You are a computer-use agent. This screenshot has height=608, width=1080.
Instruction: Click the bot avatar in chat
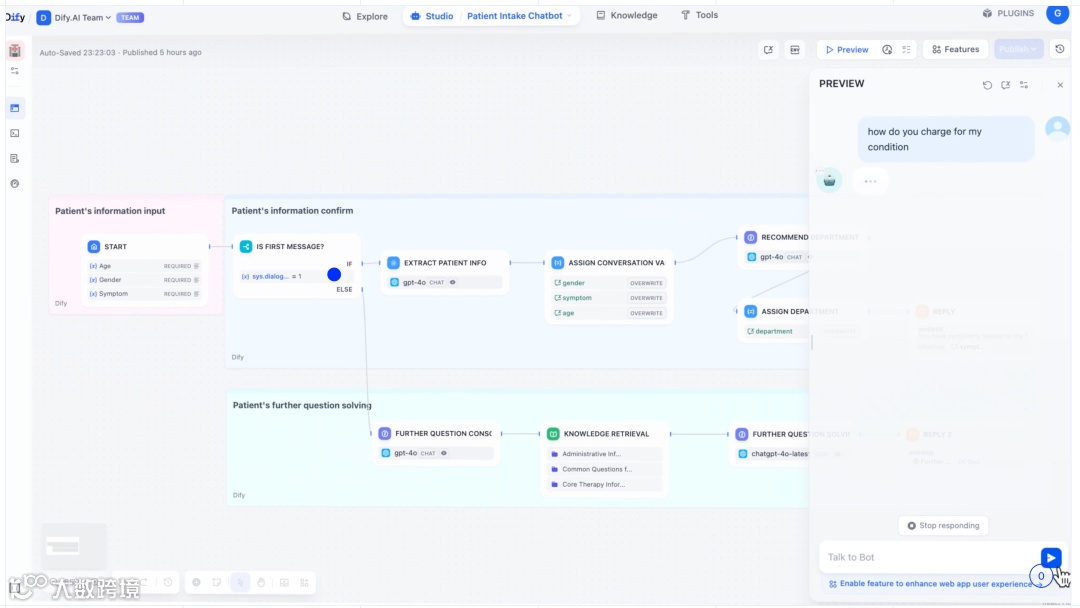829,180
